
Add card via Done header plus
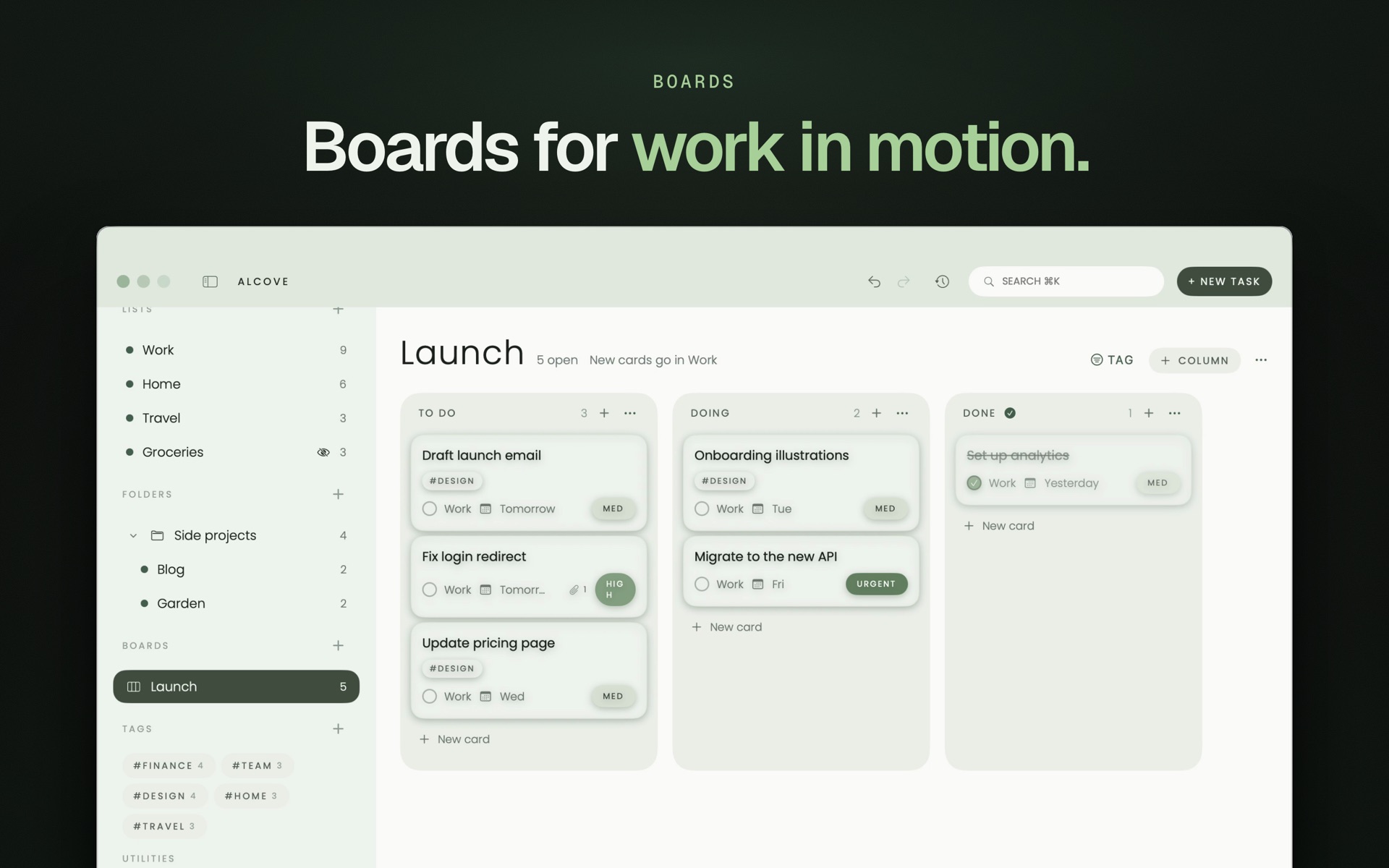tap(1149, 413)
